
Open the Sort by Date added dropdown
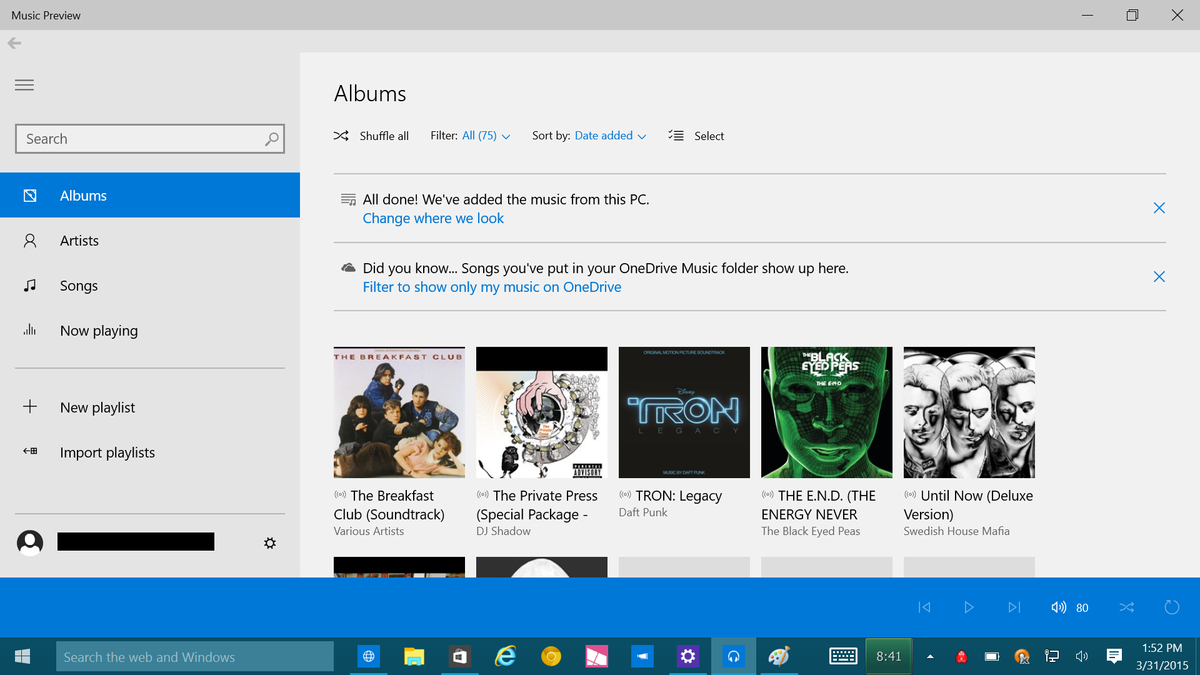(605, 135)
